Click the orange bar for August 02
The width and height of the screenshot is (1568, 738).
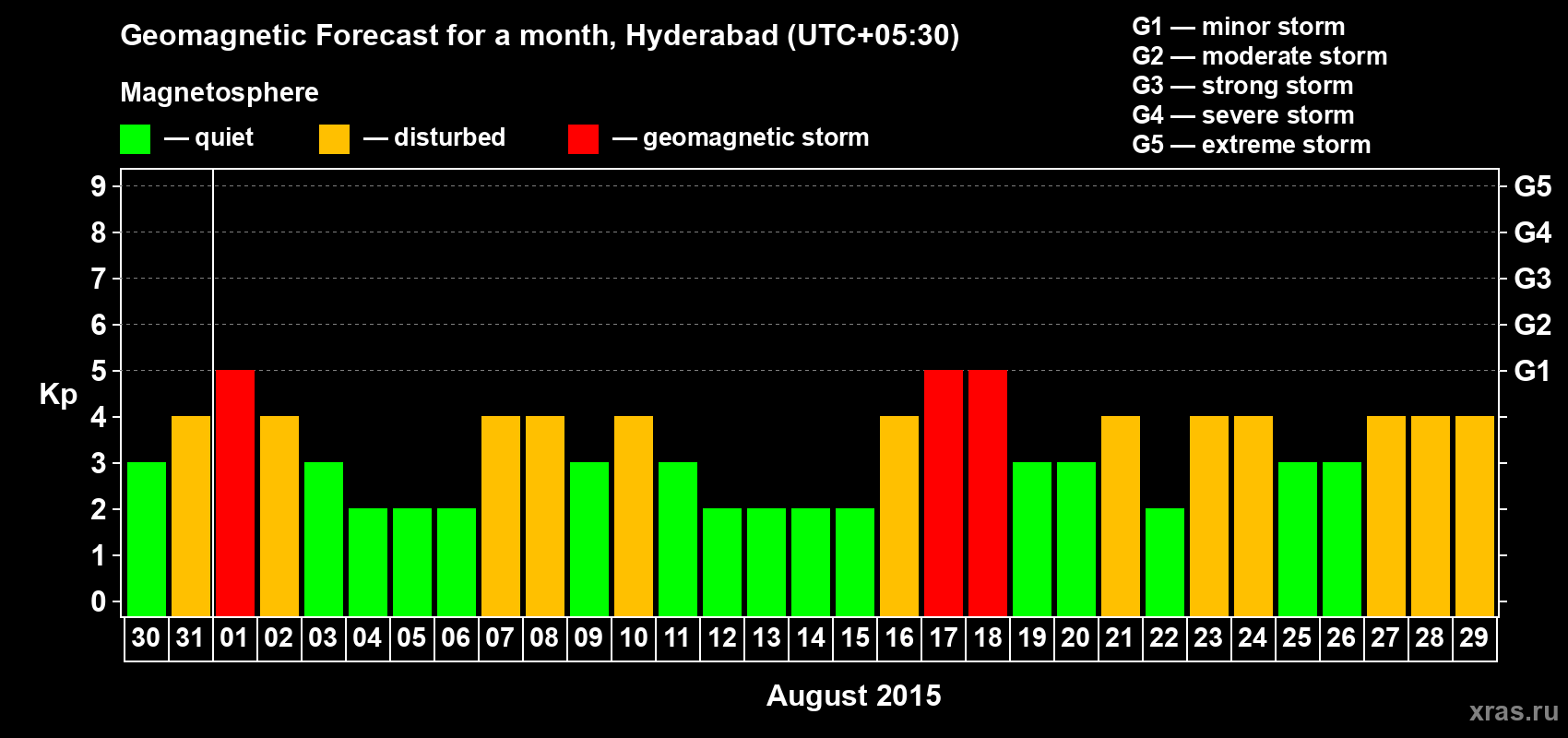(x=279, y=516)
